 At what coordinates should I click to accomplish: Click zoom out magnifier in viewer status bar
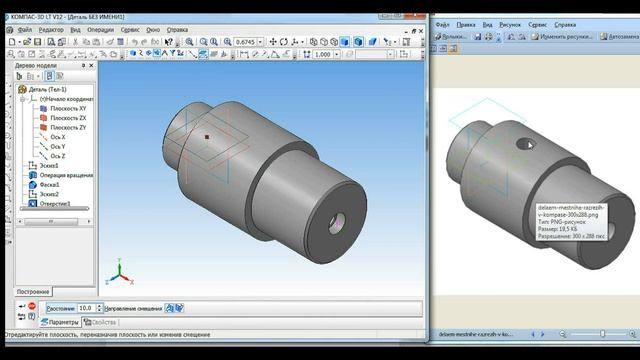pos(563,334)
